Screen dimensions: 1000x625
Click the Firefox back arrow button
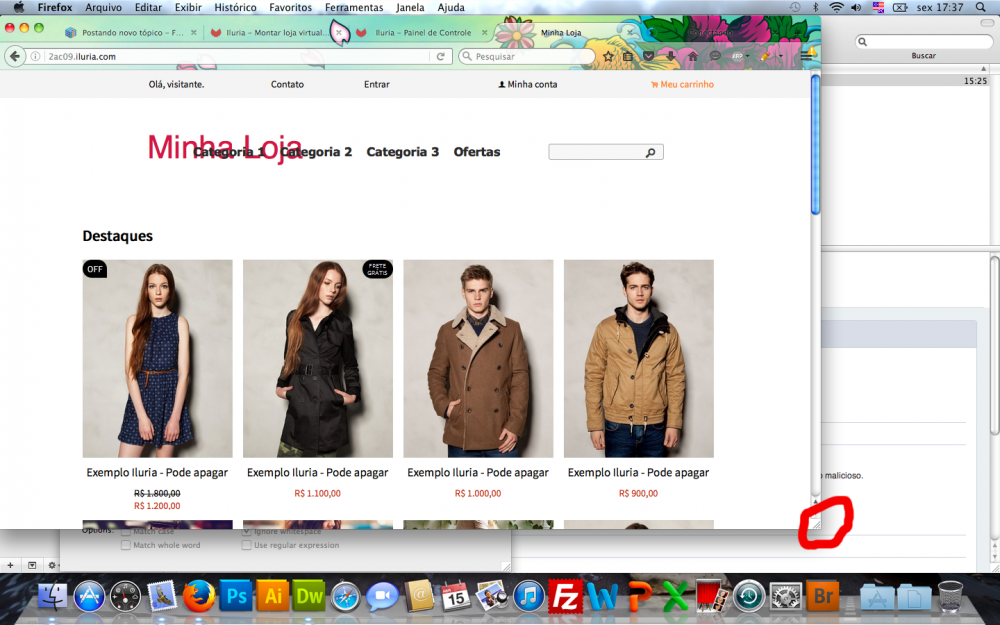[x=15, y=57]
